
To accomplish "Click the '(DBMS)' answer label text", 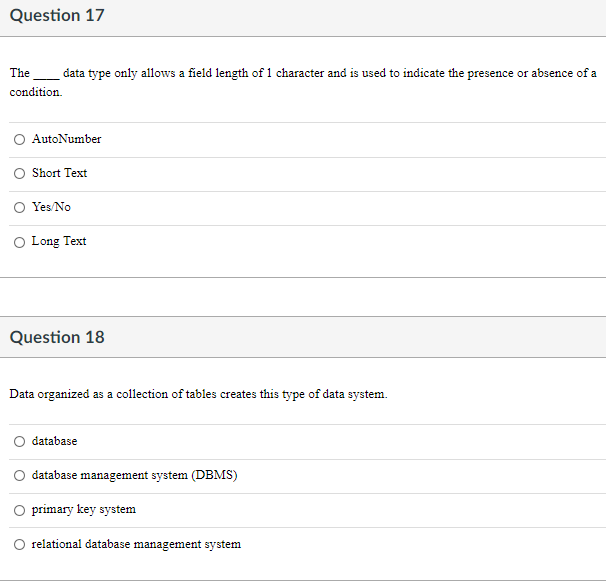I will coord(214,475).
